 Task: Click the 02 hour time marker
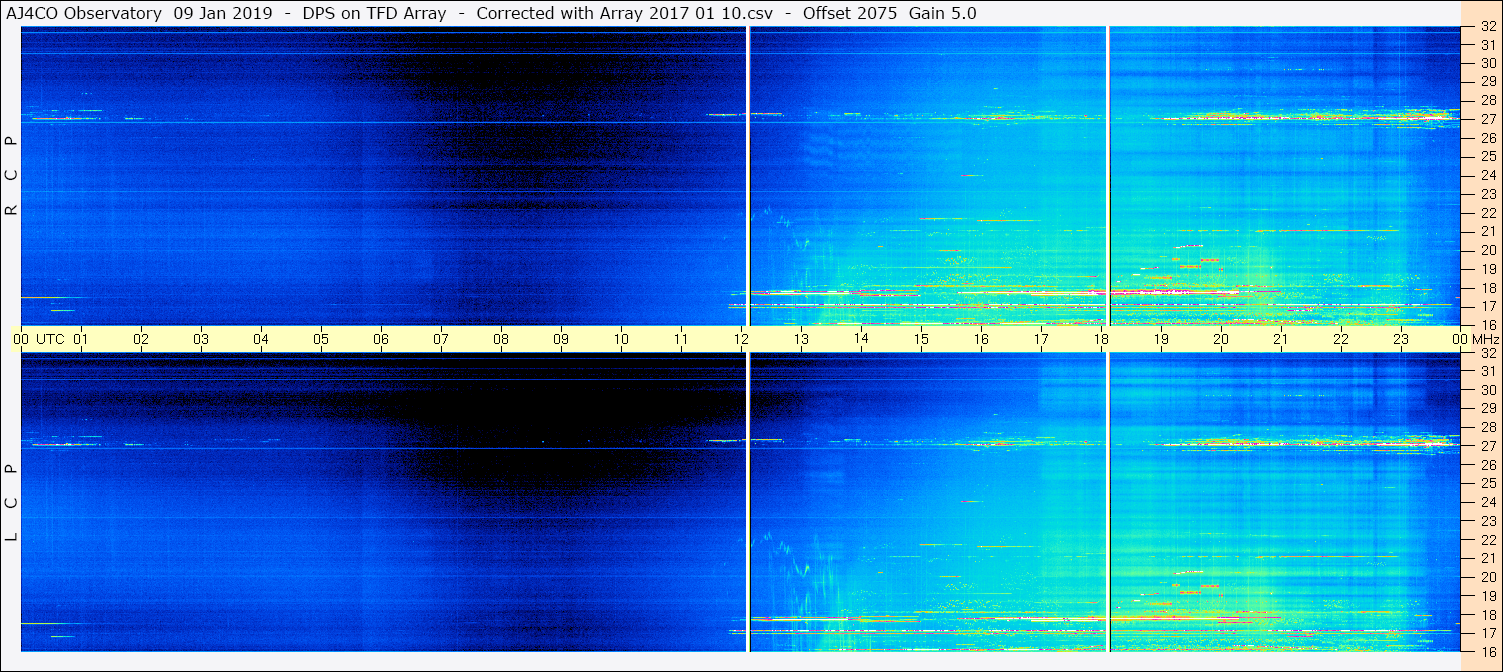141,339
